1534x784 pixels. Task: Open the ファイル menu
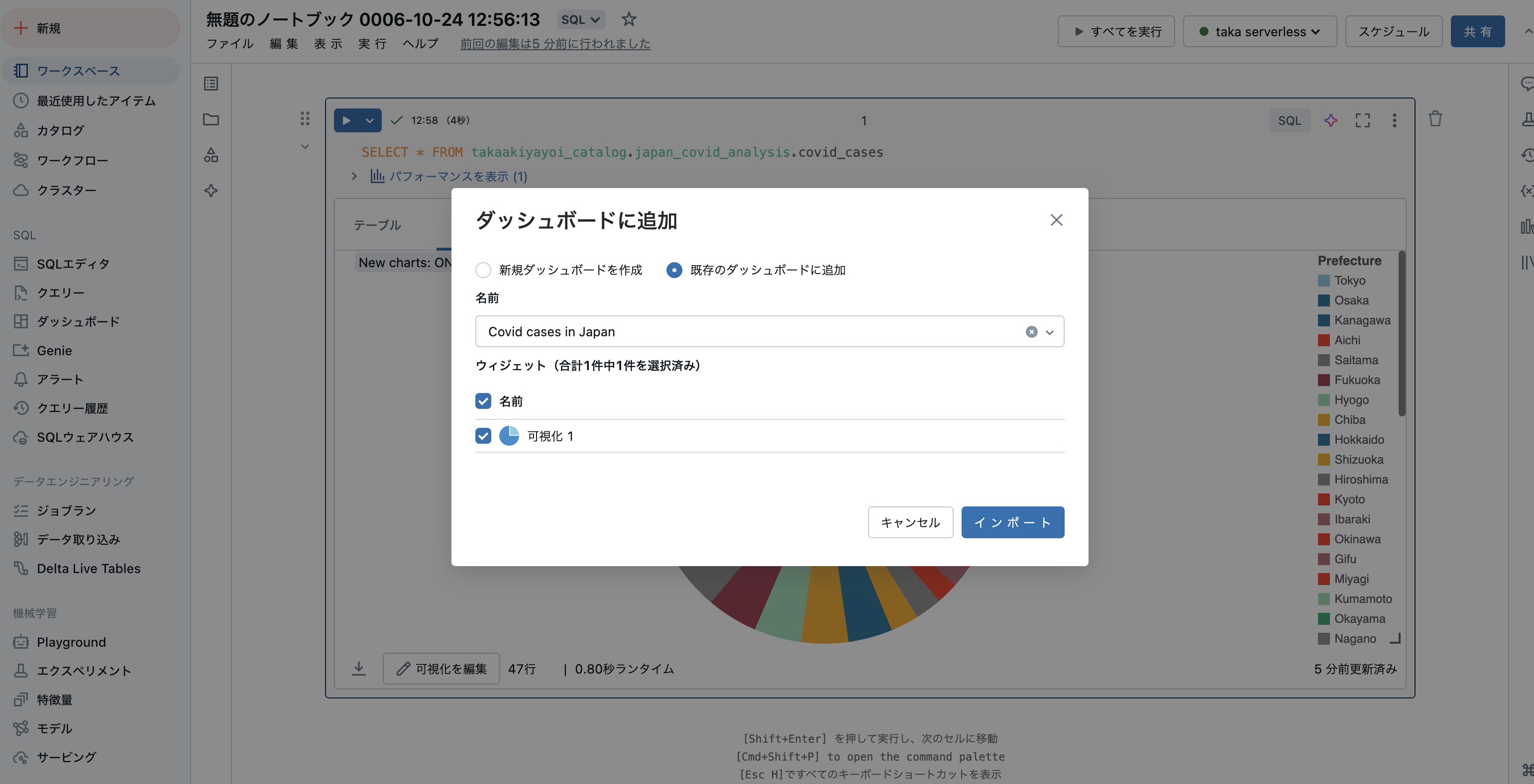click(230, 43)
